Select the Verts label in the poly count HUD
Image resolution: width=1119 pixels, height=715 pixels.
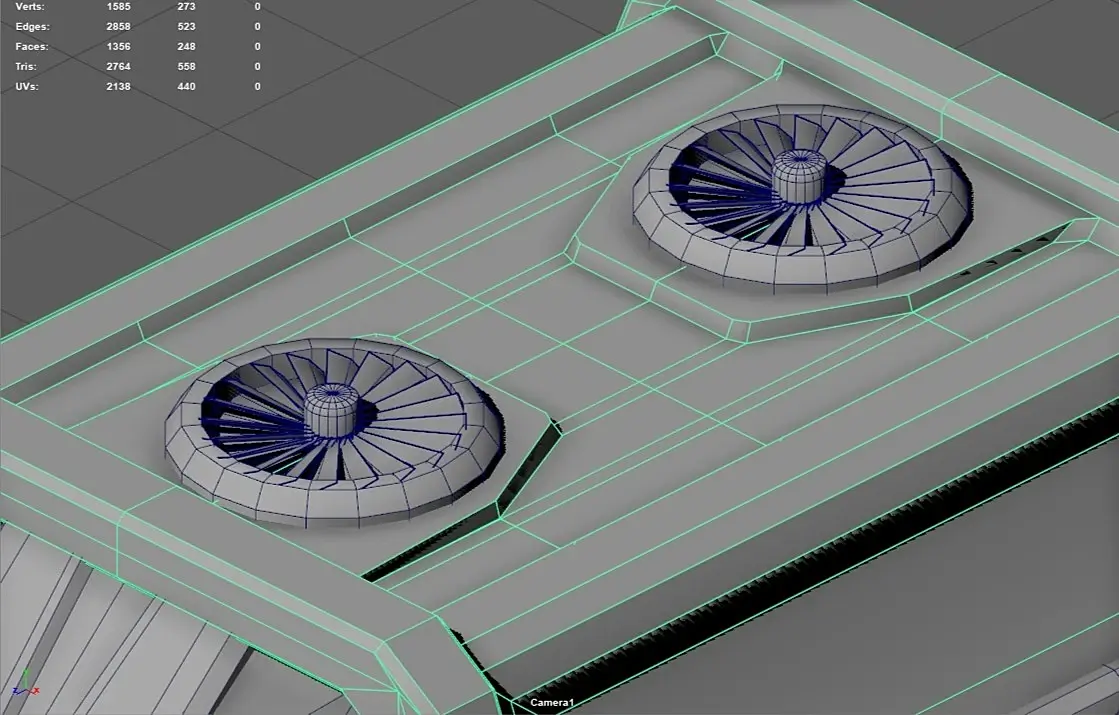pyautogui.click(x=30, y=6)
